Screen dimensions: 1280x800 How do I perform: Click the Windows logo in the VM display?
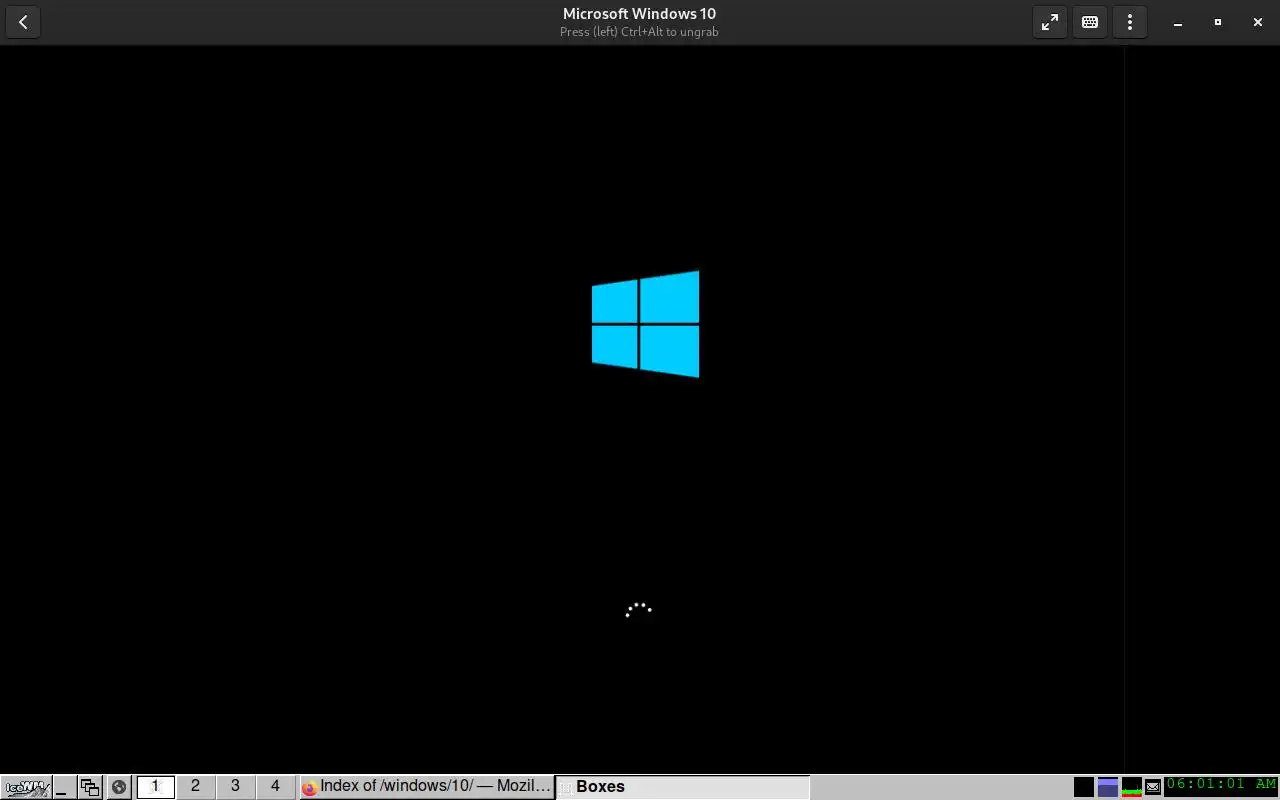pyautogui.click(x=645, y=324)
